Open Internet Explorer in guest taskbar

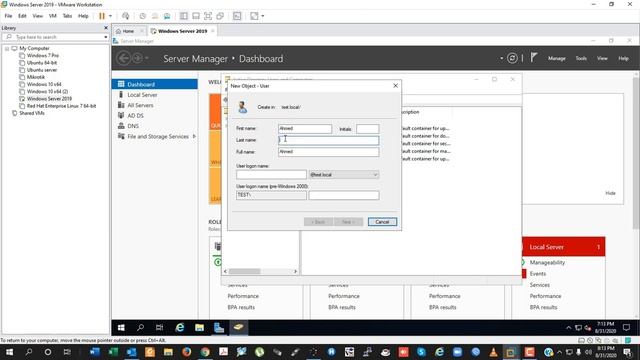tap(180, 327)
